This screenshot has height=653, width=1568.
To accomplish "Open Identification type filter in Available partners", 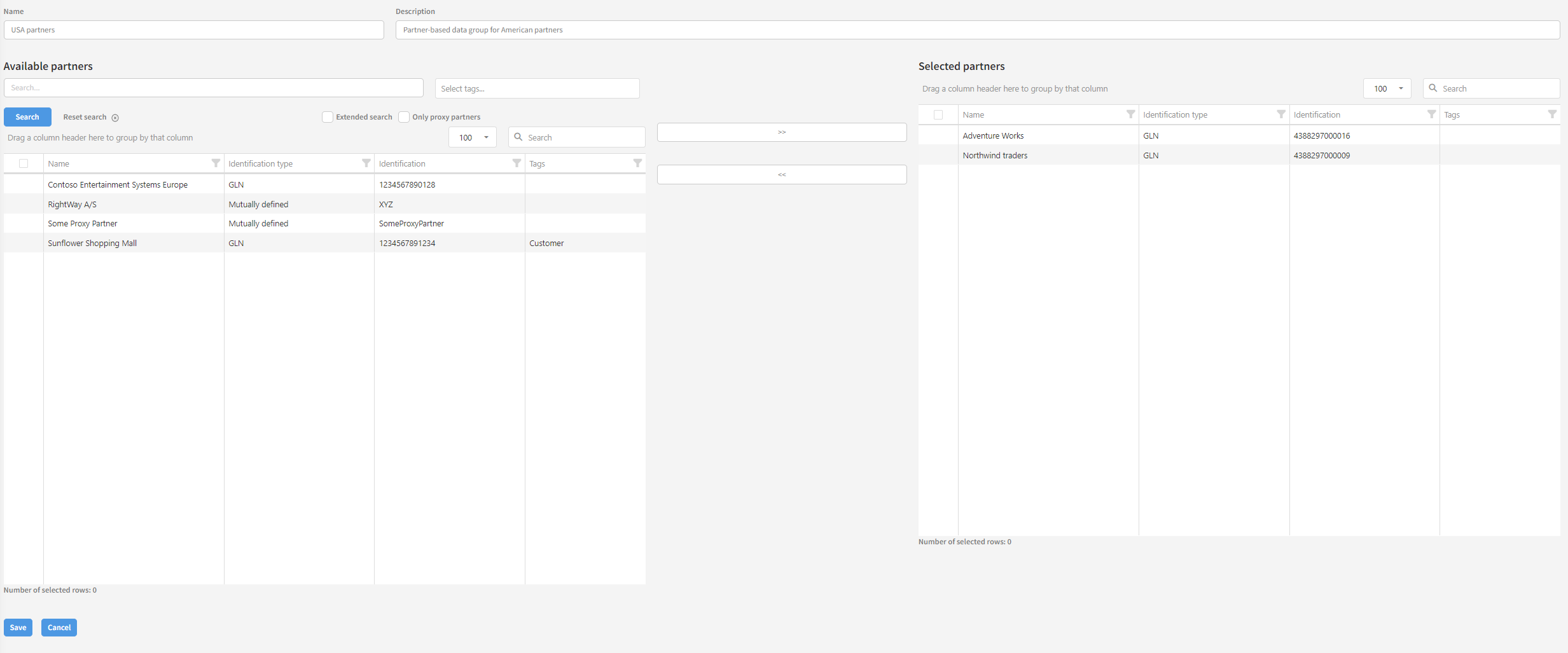I will click(366, 163).
